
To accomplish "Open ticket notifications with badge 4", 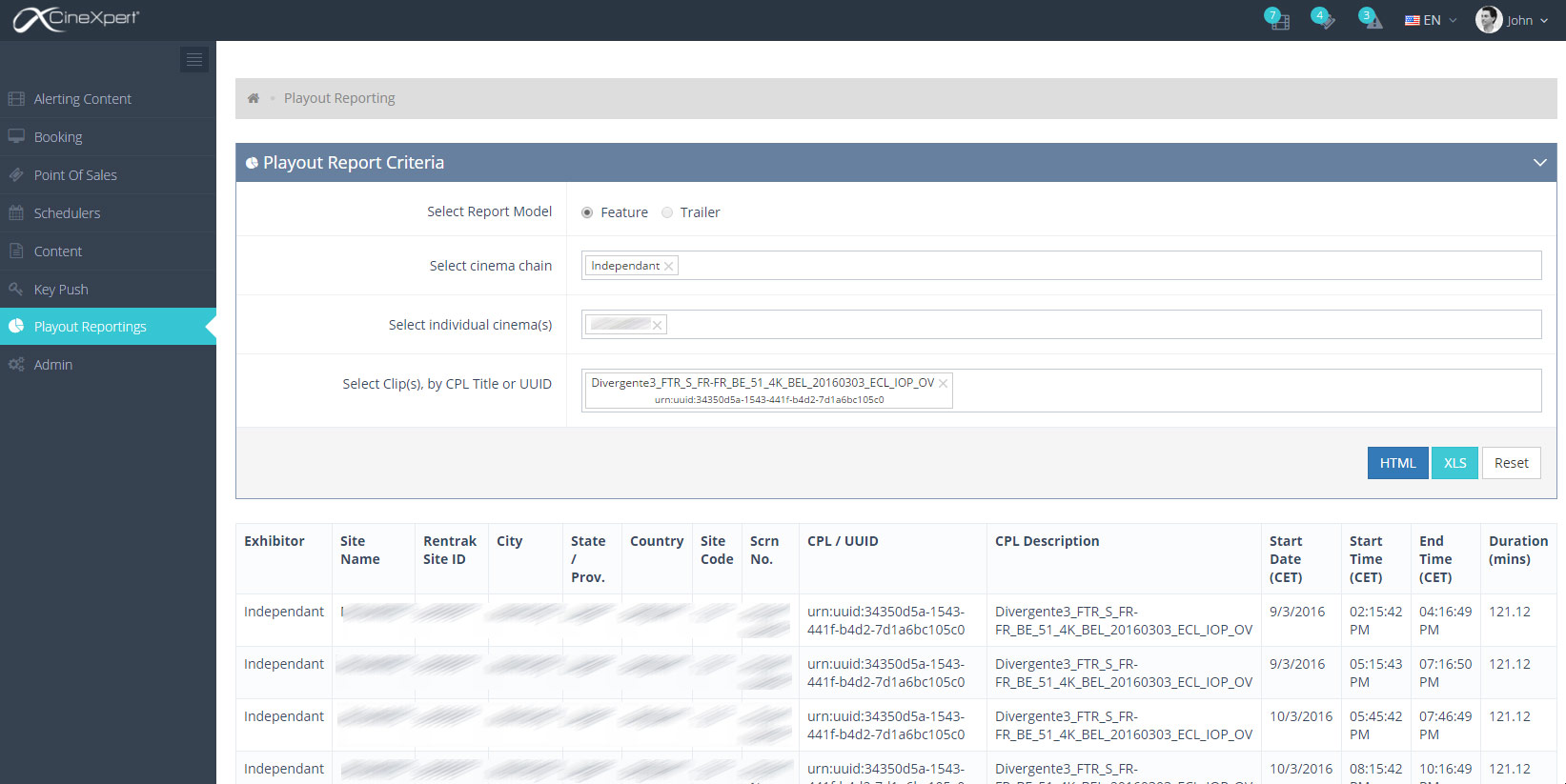I will 1323,20.
